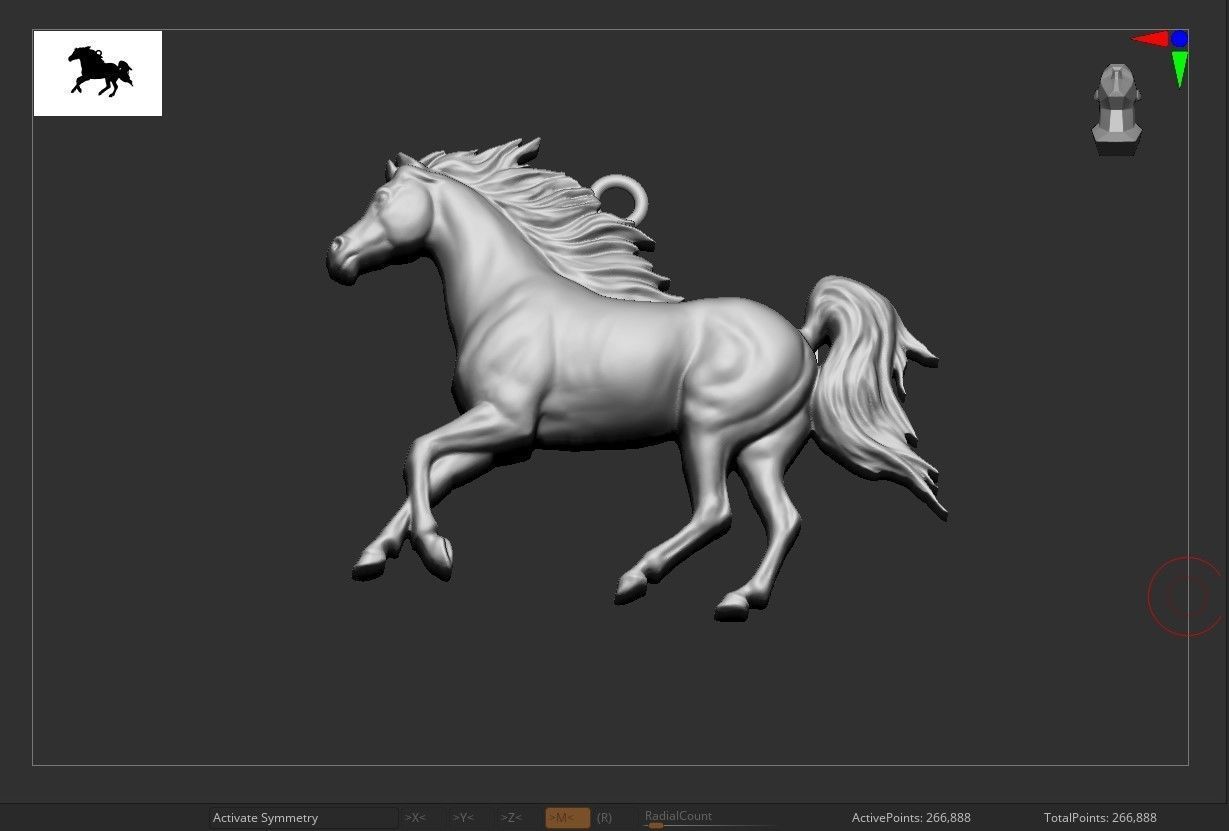Click the blue Z axis dot
This screenshot has width=1229, height=831.
(x=1180, y=39)
